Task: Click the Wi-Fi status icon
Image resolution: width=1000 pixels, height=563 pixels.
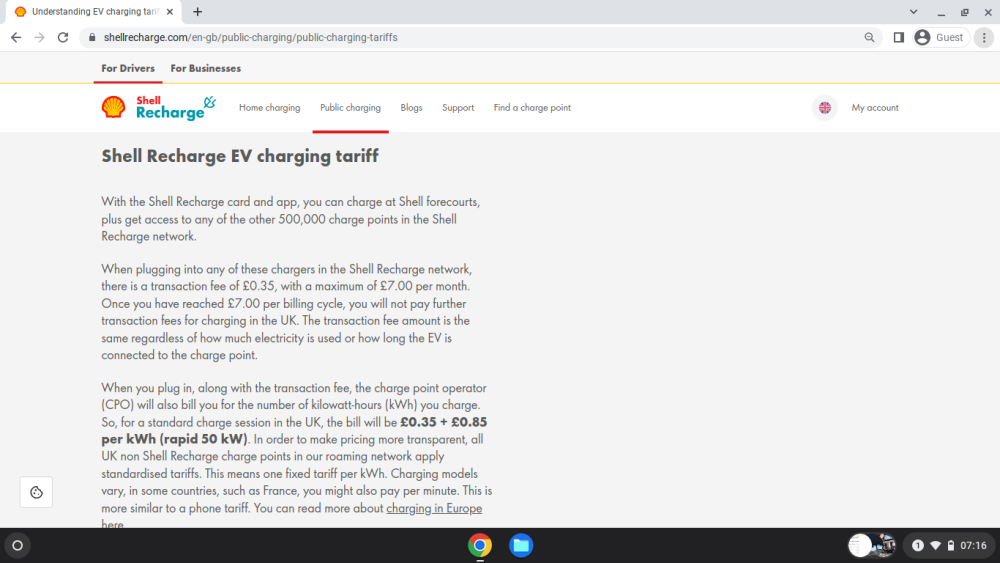Action: pyautogui.click(x=936, y=546)
